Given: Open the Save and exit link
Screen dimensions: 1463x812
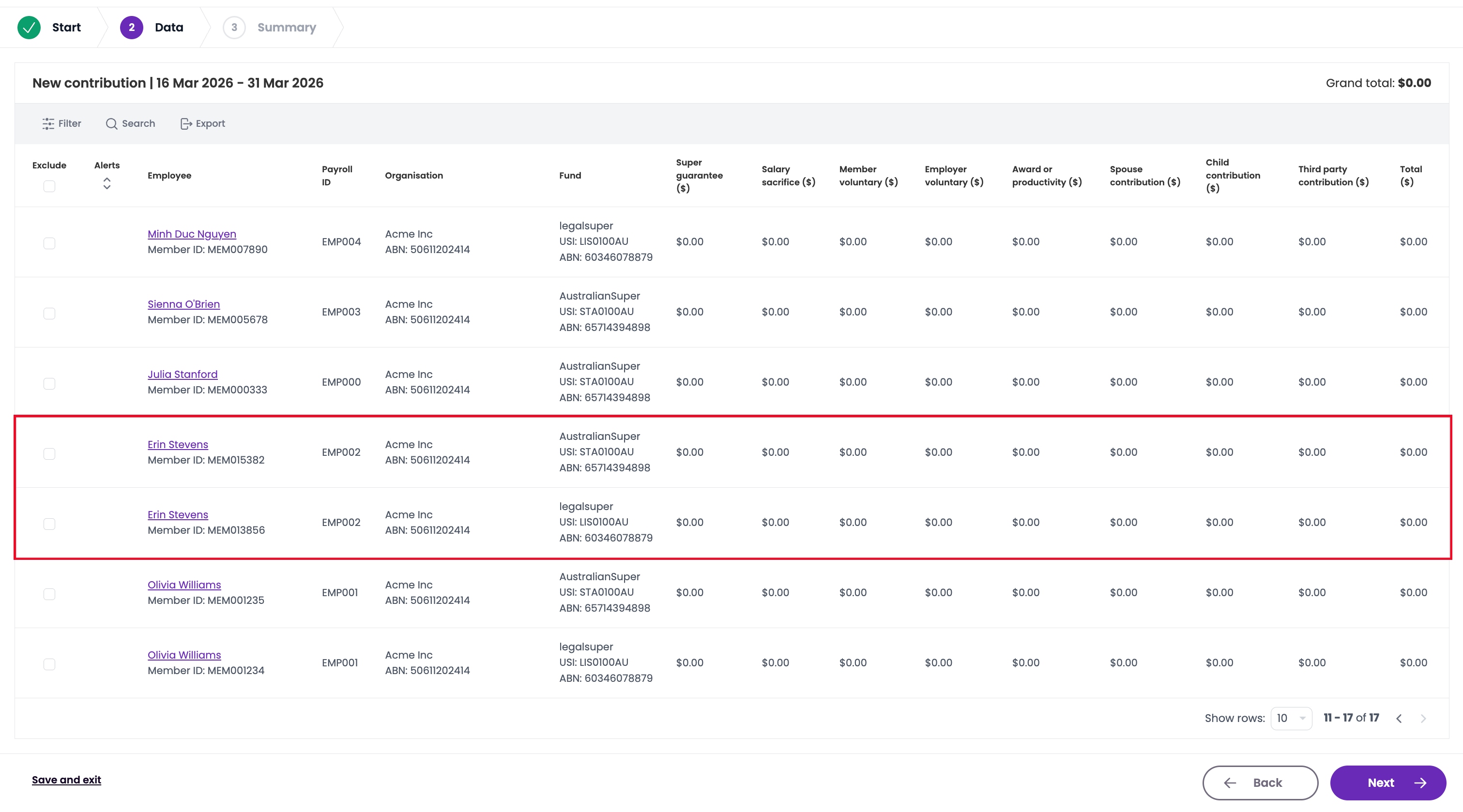Looking at the screenshot, I should [x=66, y=780].
